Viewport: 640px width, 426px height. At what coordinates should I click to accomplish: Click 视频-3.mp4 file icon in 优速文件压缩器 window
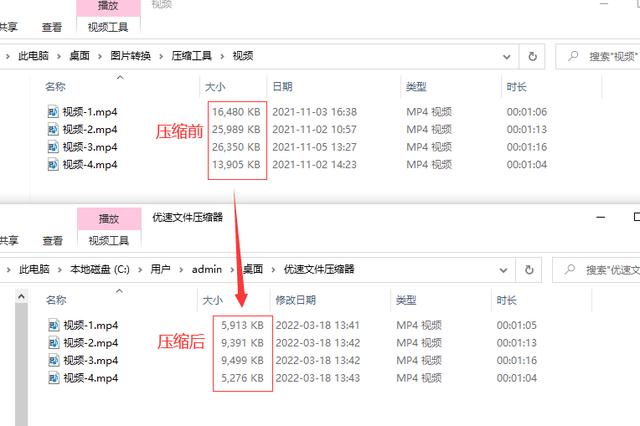tap(54, 360)
